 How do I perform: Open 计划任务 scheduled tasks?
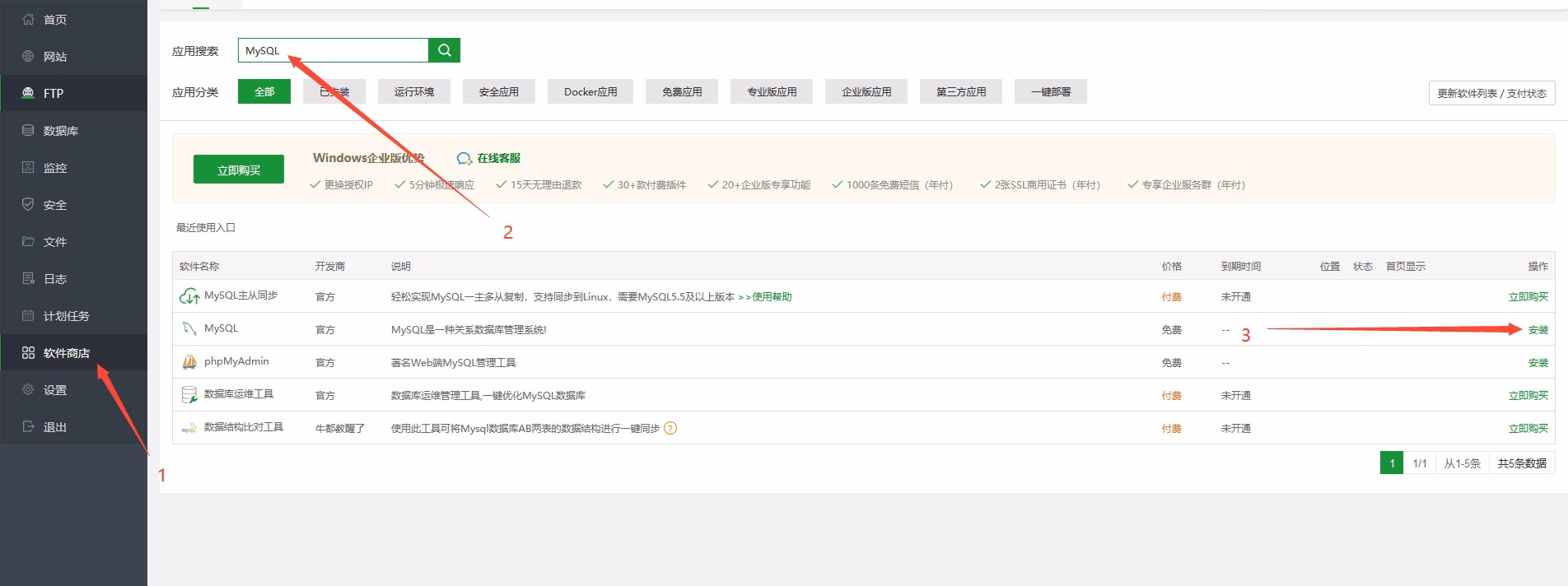66,316
